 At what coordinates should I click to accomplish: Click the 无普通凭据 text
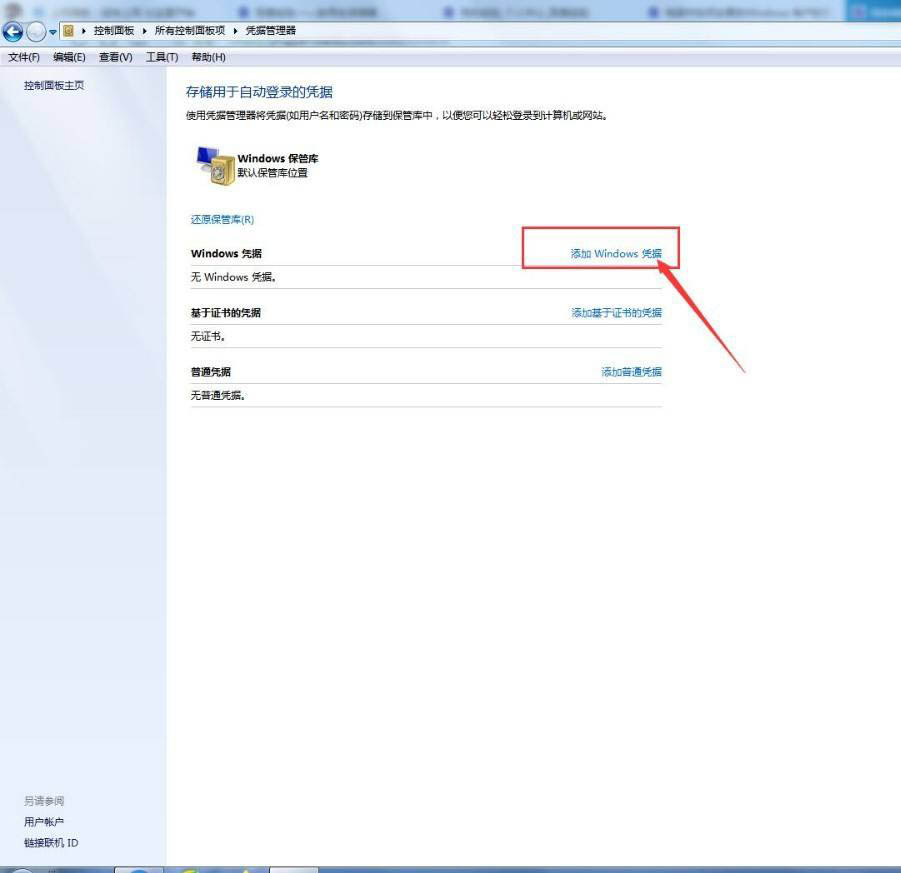(218, 395)
